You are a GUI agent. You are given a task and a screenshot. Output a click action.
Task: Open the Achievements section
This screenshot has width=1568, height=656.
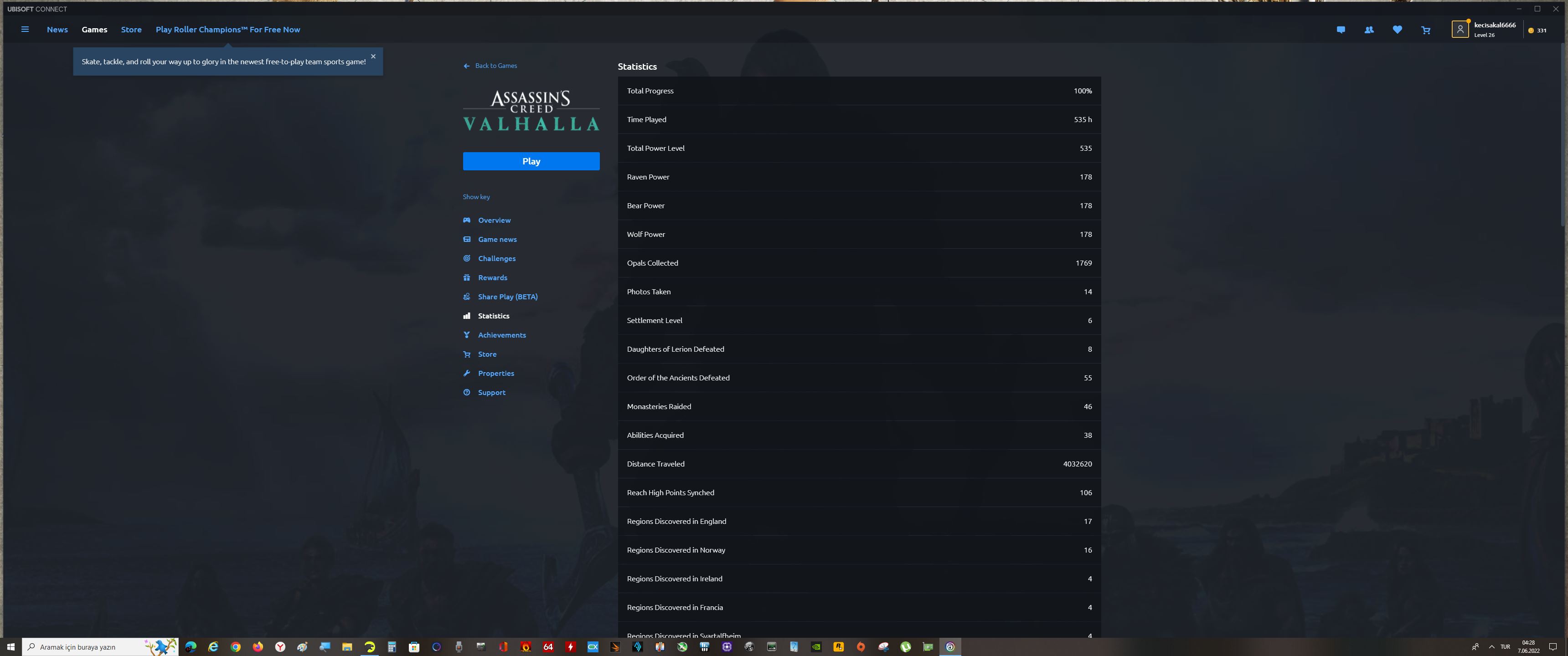tap(502, 335)
